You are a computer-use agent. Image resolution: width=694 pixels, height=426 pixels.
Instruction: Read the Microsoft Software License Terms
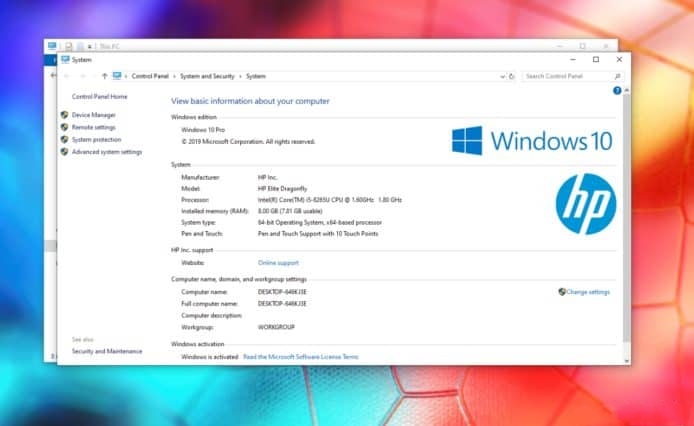coord(301,357)
